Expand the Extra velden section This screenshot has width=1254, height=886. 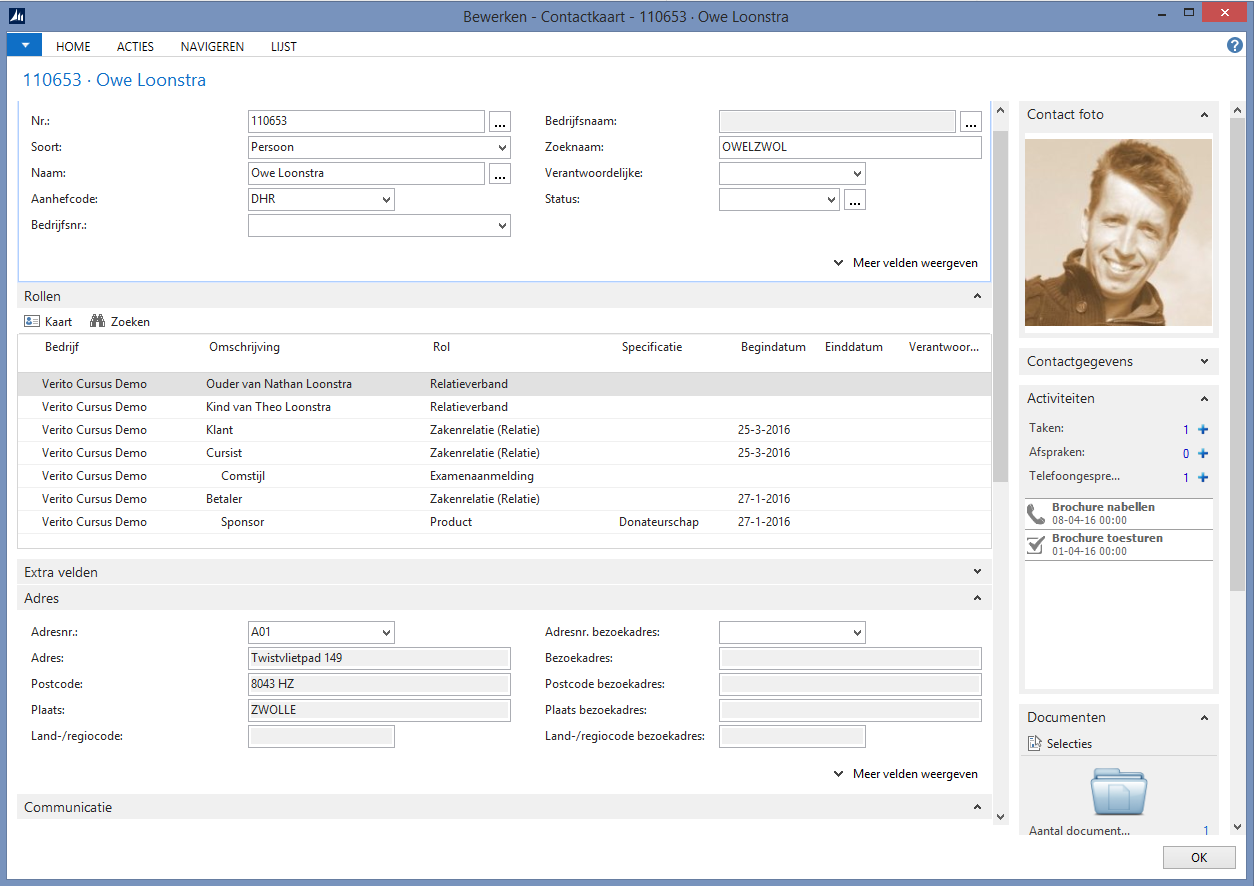point(977,572)
